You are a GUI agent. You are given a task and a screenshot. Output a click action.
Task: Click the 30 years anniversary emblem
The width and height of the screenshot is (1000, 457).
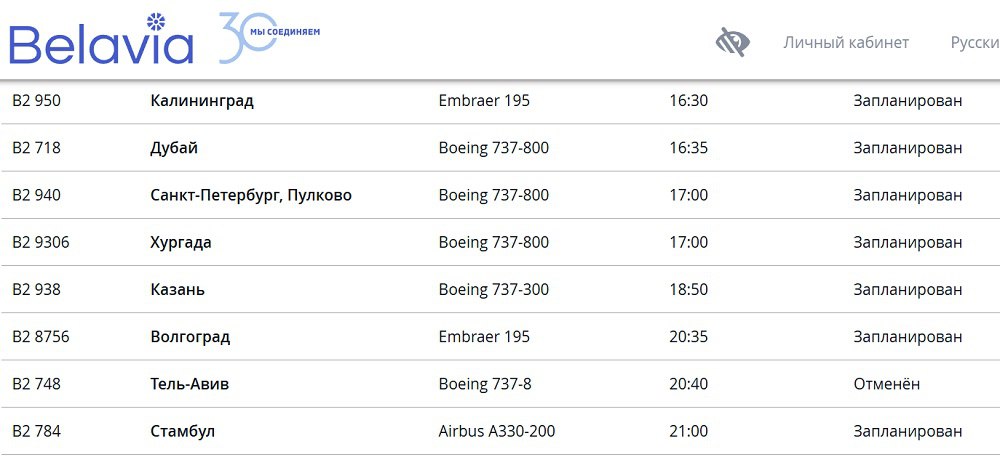pos(268,39)
